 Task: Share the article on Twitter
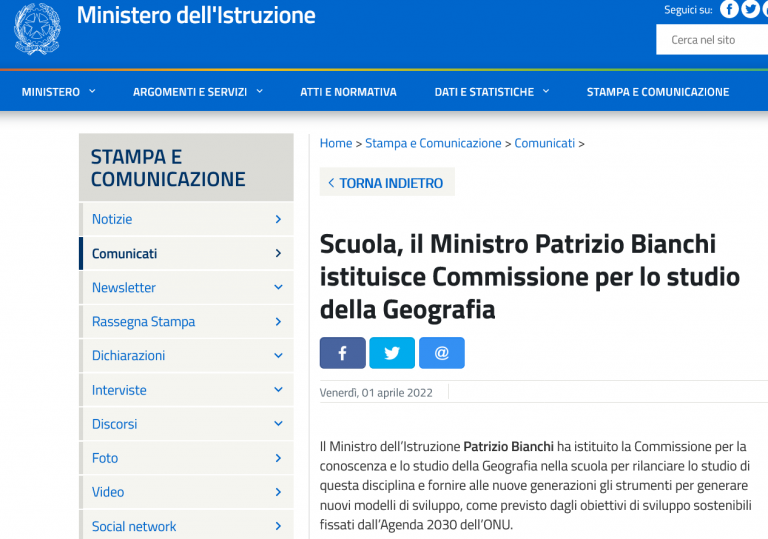(392, 353)
